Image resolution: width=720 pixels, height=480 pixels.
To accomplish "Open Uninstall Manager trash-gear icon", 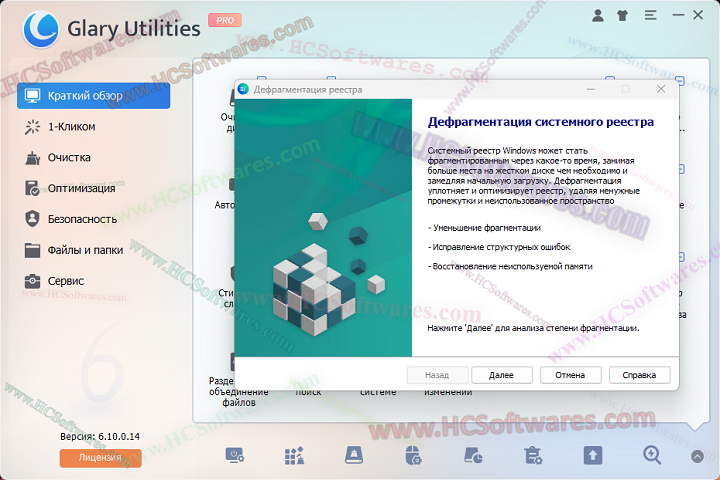I will [533, 456].
